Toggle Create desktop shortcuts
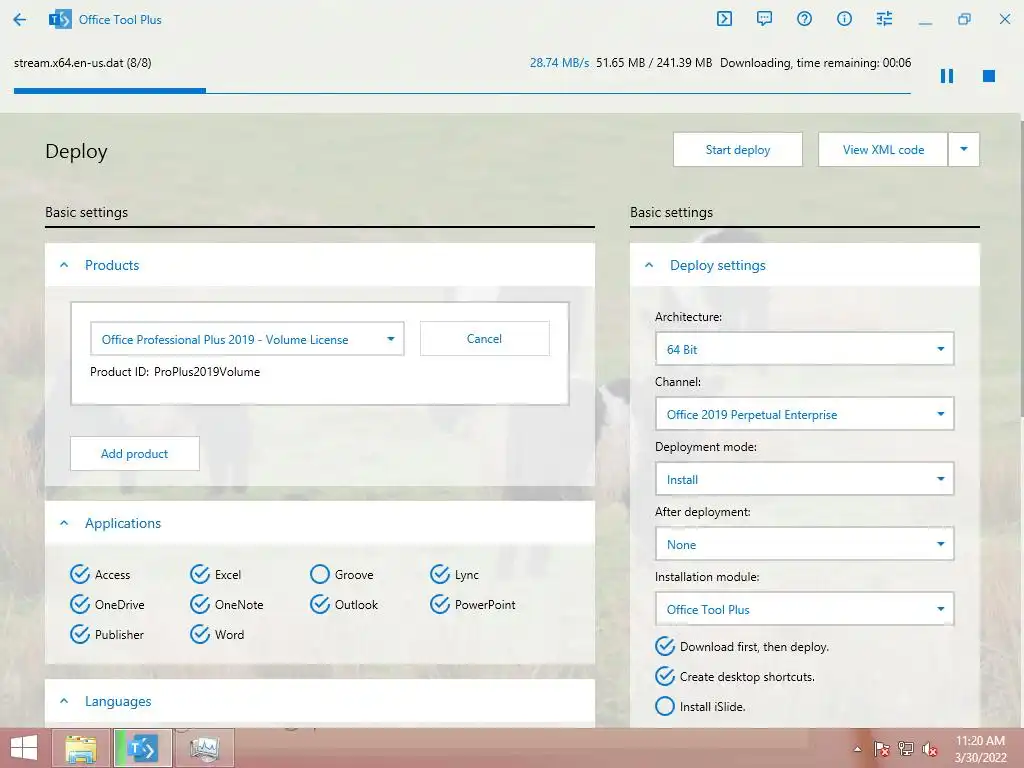 coord(665,677)
